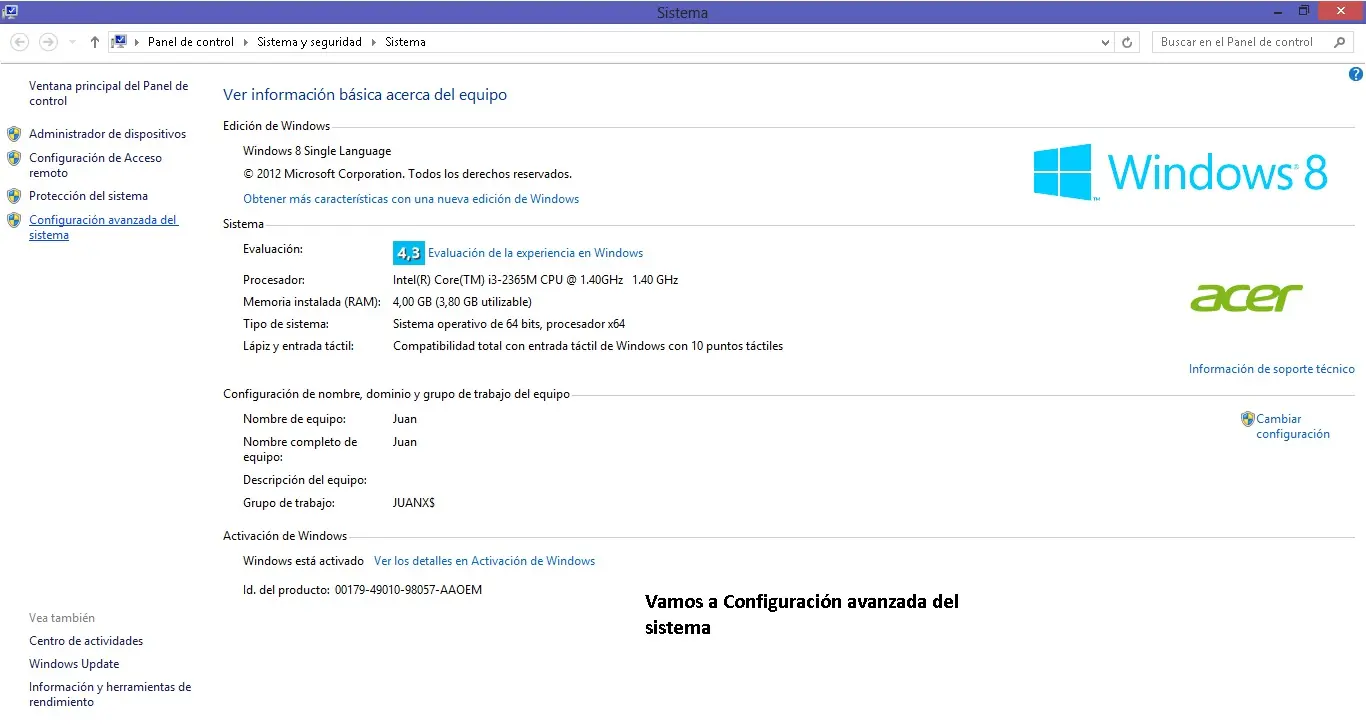Open Configuración de Acceso remoto
Image resolution: width=1366 pixels, height=728 pixels.
[x=95, y=165]
